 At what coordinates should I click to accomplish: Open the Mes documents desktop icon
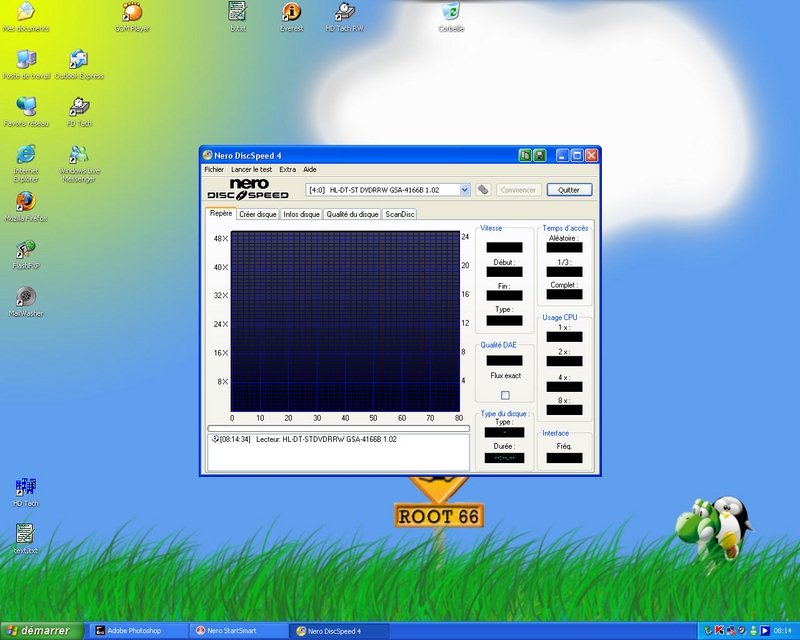coord(26,16)
